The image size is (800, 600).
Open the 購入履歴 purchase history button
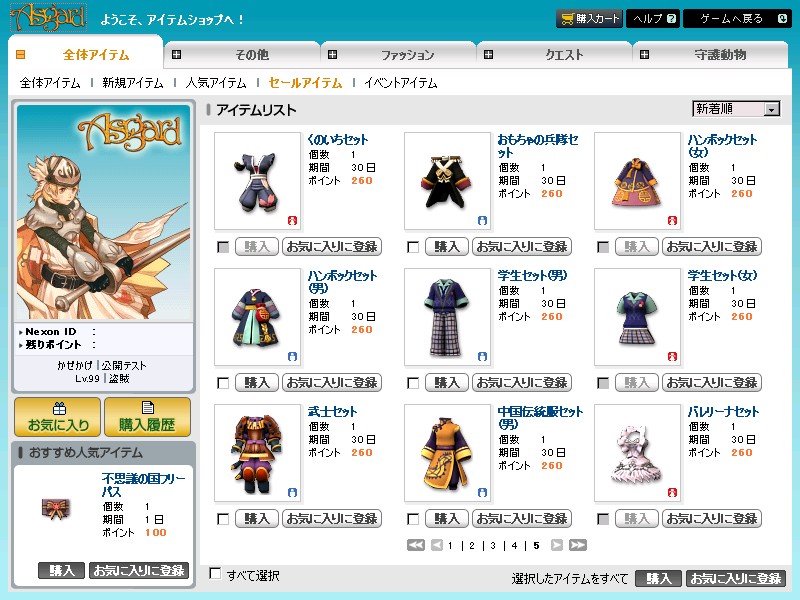point(147,416)
